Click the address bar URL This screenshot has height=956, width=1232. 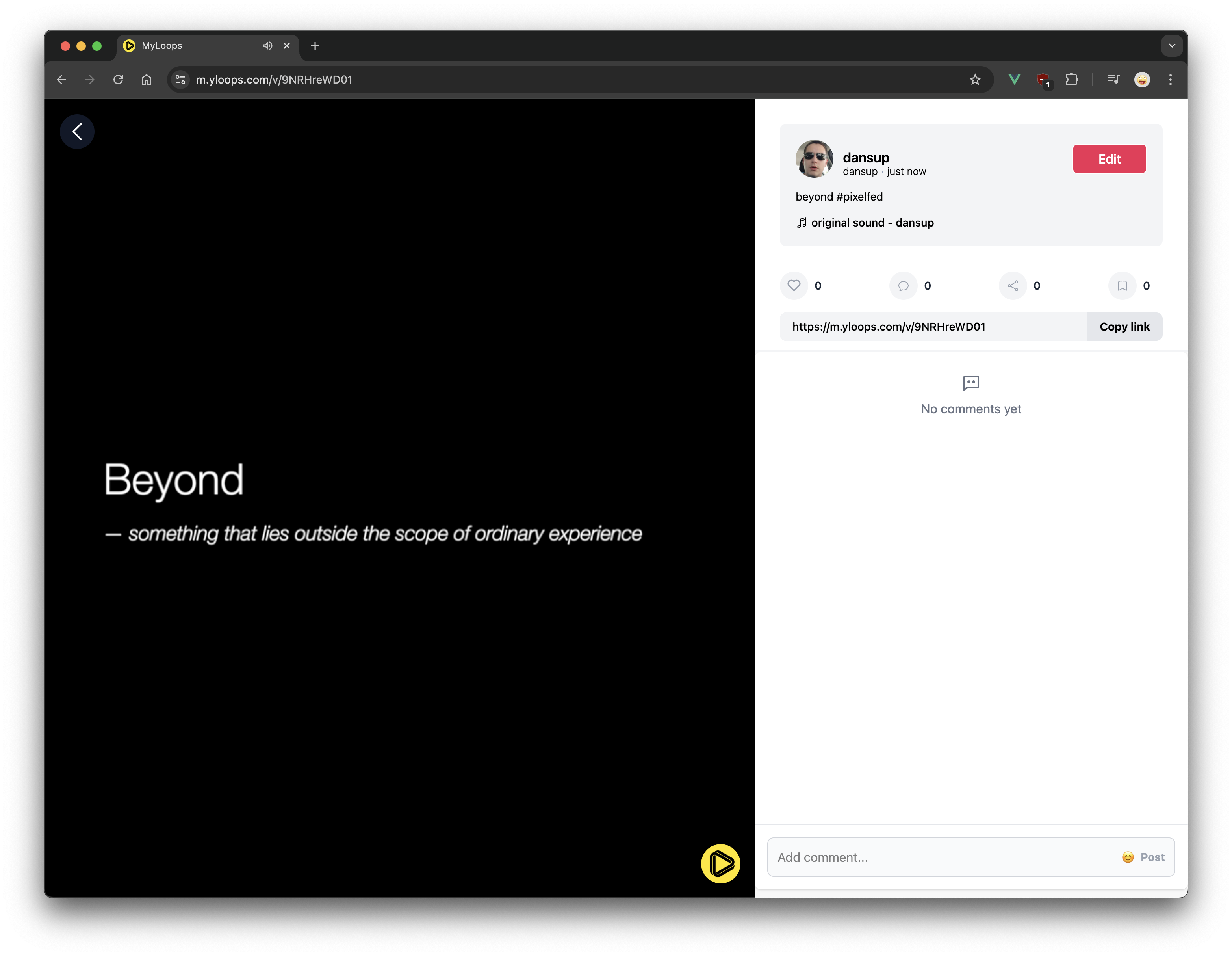pyautogui.click(x=274, y=80)
